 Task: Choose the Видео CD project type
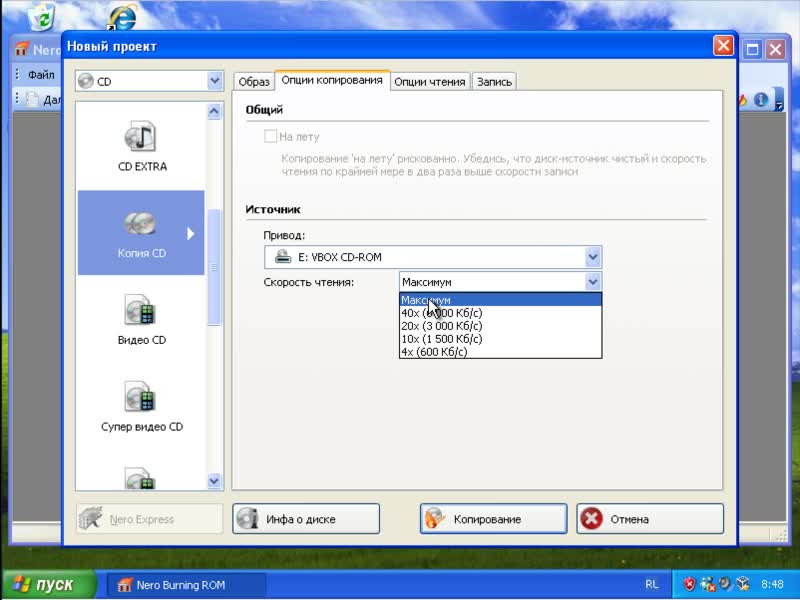click(x=142, y=320)
